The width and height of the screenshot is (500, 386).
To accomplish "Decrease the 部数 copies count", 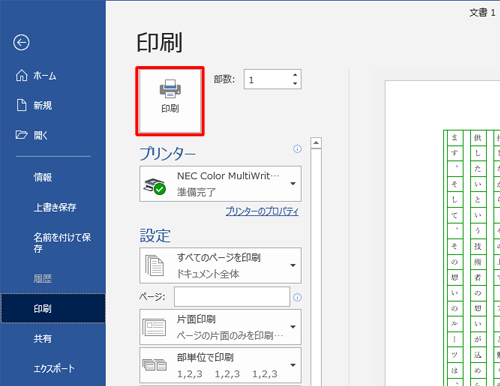I will pos(295,83).
